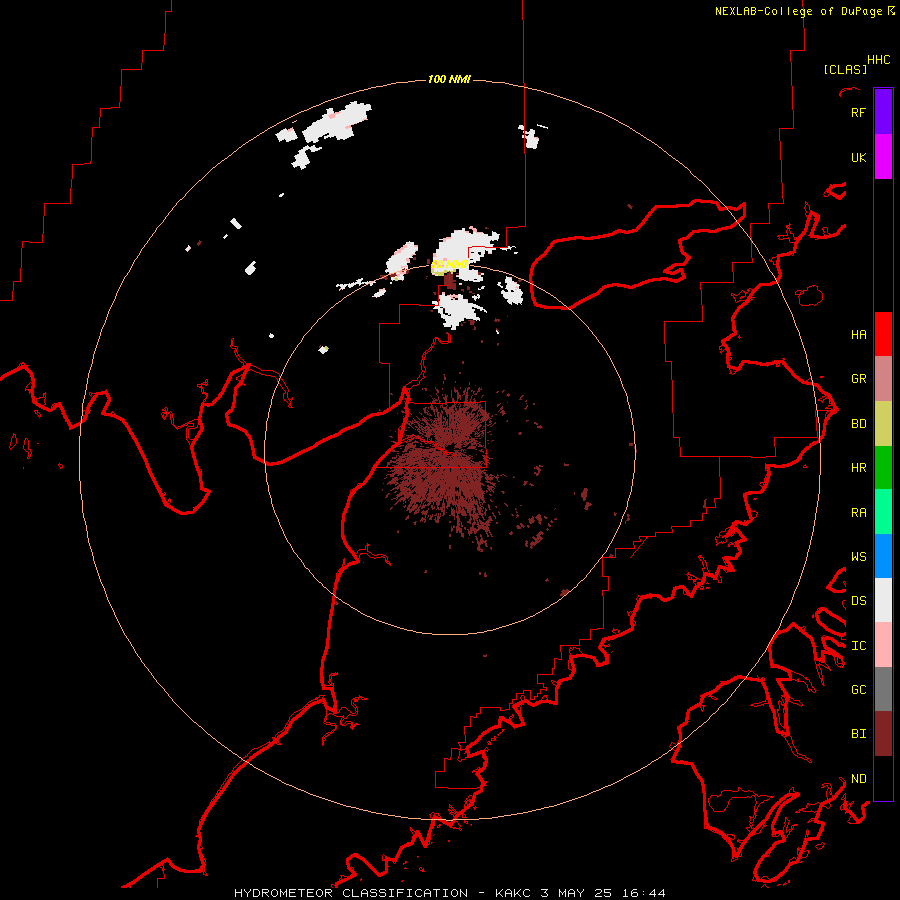The image size is (900, 900).
Task: Click the BD yellow legend swatch
Action: [x=883, y=423]
